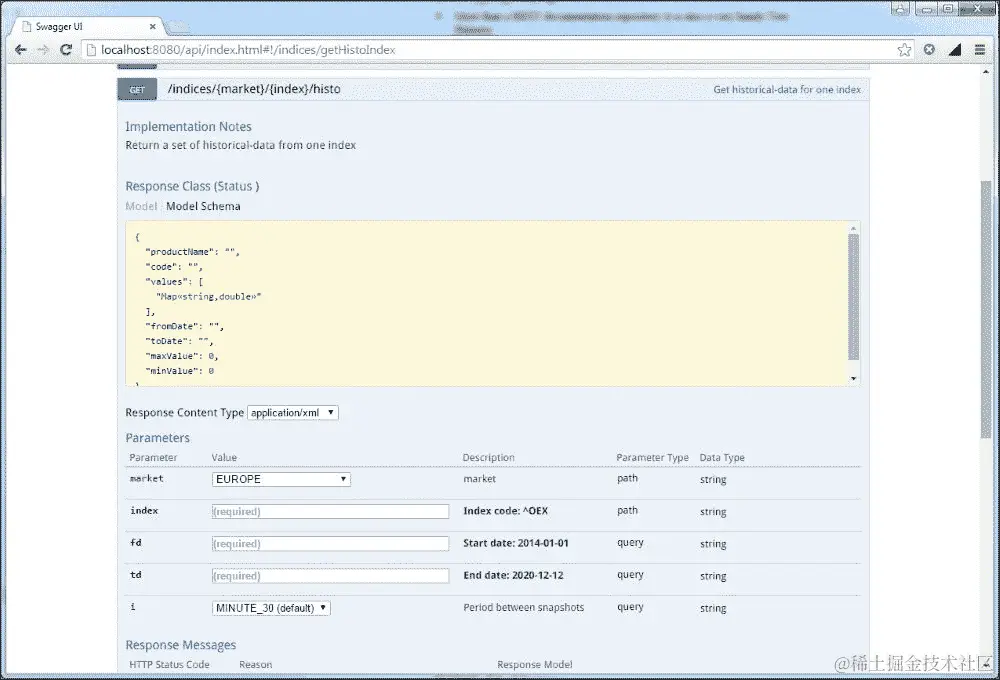Close the Swagger UI tab
This screenshot has width=1000, height=680.
[152, 27]
